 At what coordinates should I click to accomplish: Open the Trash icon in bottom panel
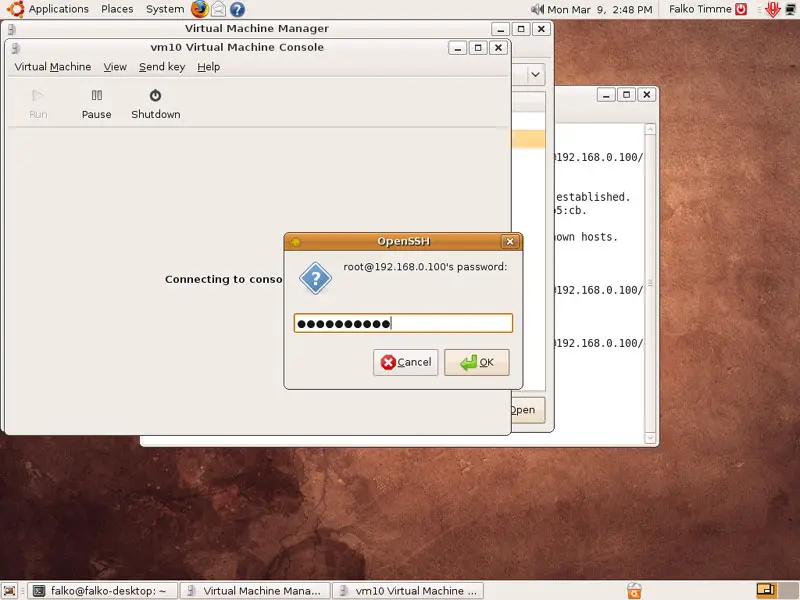[634, 591]
